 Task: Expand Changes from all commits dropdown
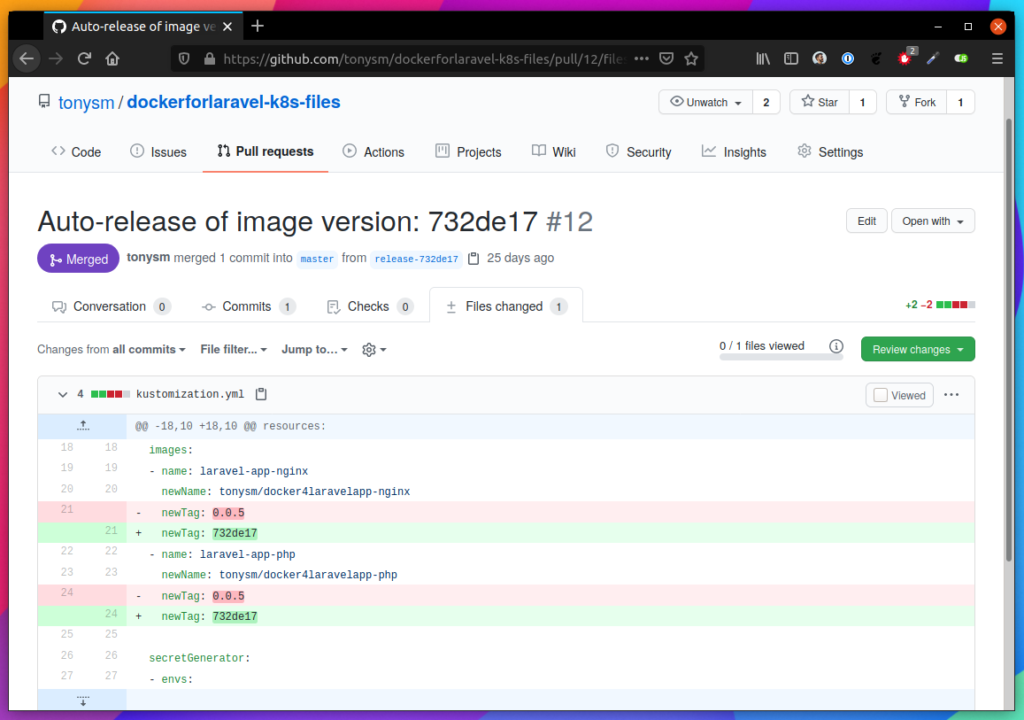coord(111,350)
